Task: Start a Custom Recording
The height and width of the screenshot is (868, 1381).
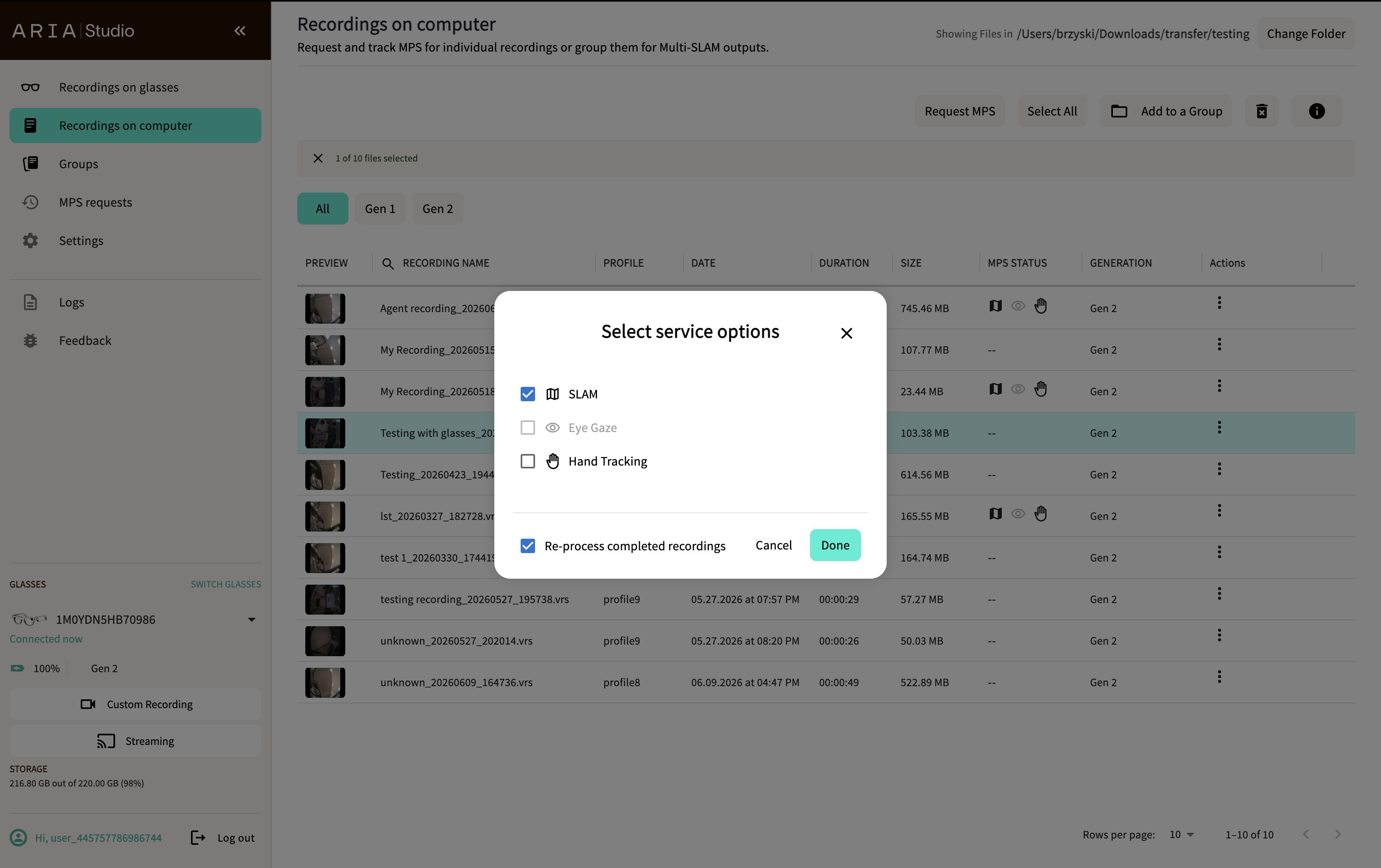Action: coord(135,705)
